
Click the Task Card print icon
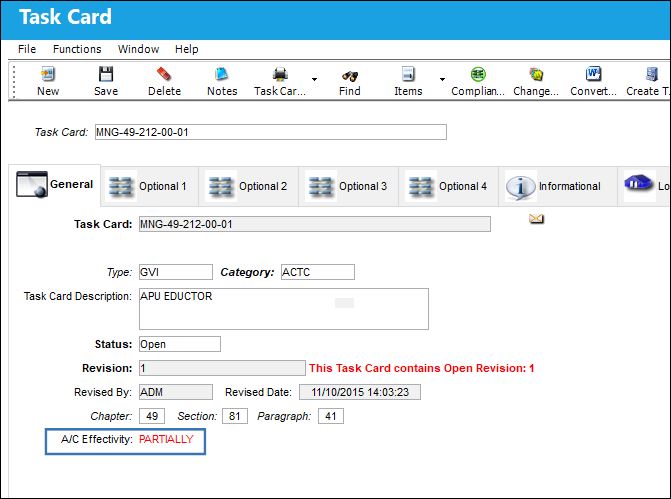point(280,74)
